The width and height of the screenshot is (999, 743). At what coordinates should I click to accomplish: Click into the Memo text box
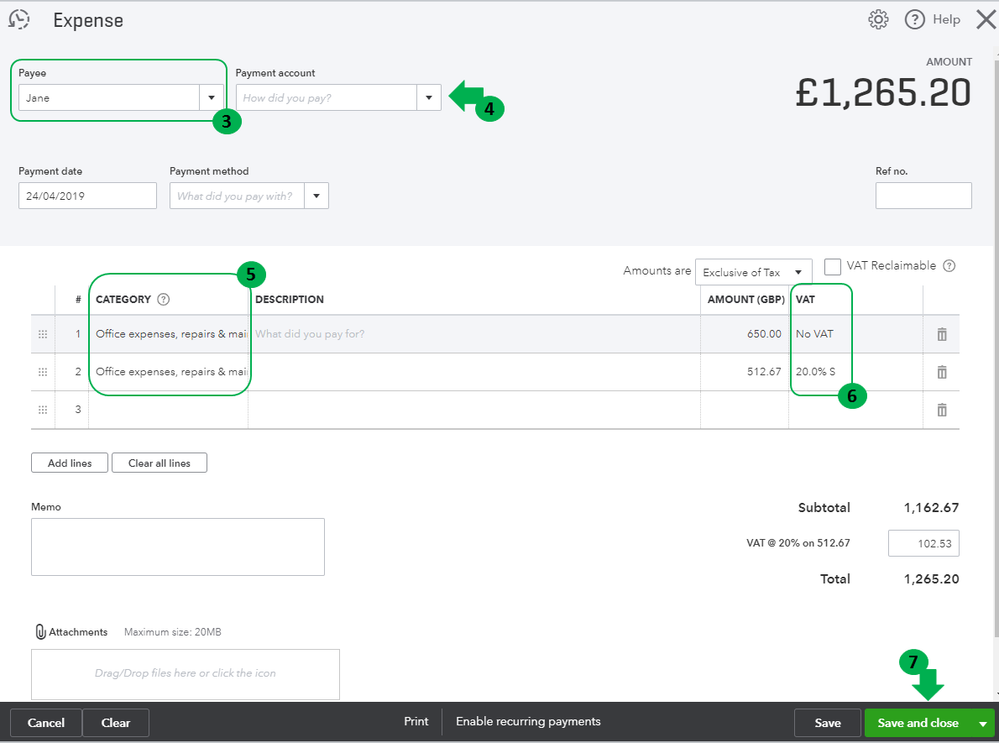pyautogui.click(x=177, y=546)
